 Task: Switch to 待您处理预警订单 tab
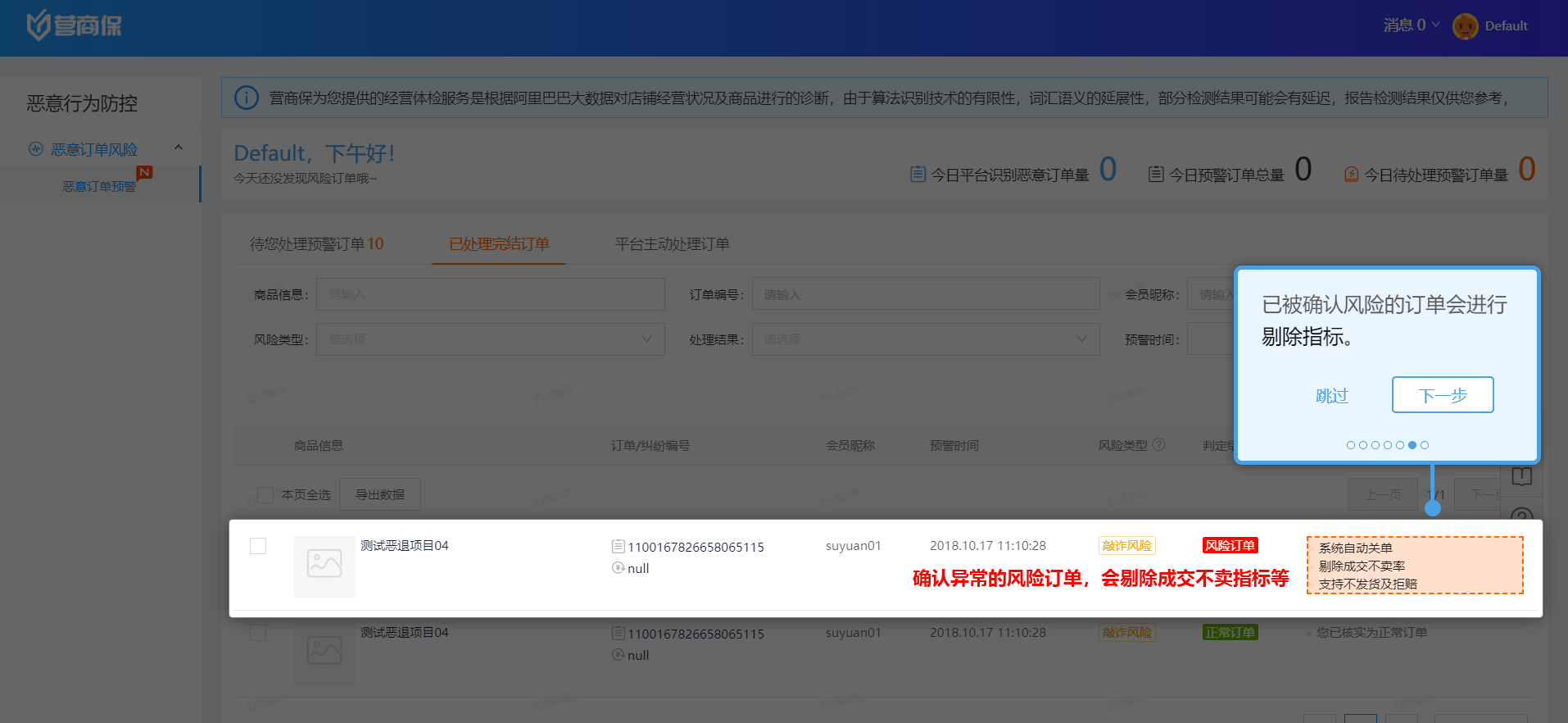coord(316,244)
